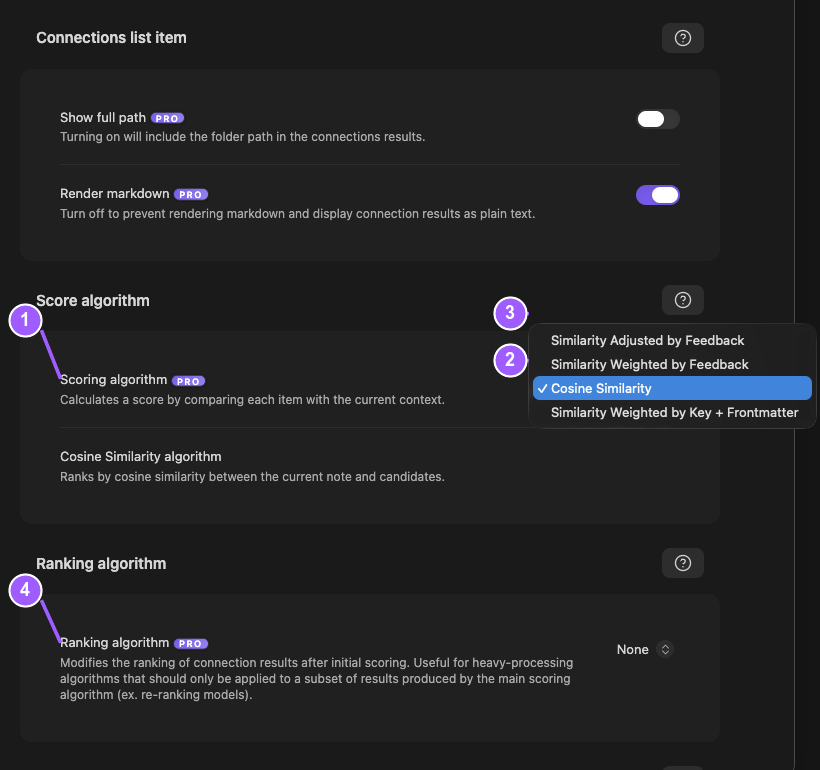Open the Ranking algorithm None dropdown
820x770 pixels.
pyautogui.click(x=645, y=650)
